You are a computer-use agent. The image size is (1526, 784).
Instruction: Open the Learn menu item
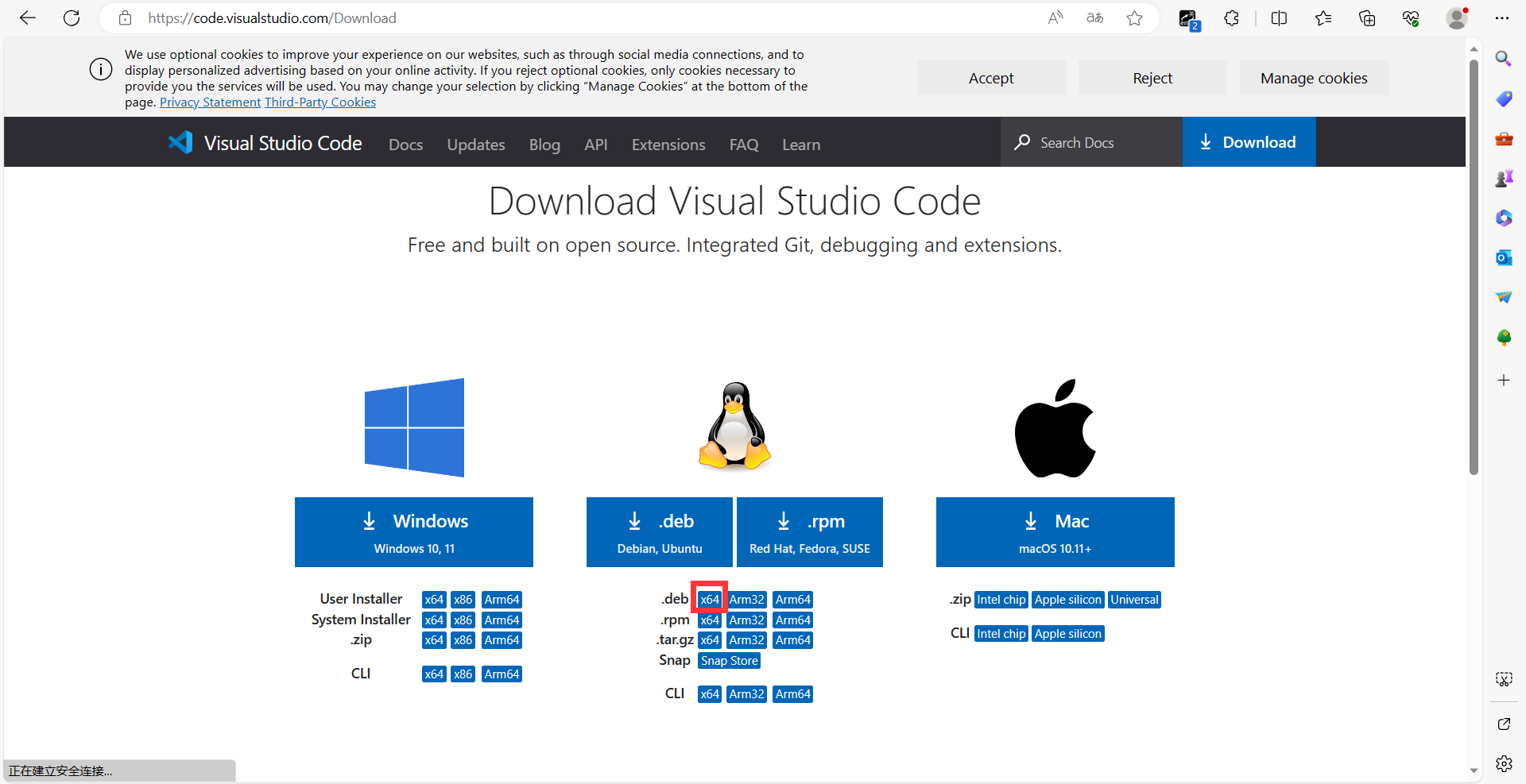tap(801, 145)
